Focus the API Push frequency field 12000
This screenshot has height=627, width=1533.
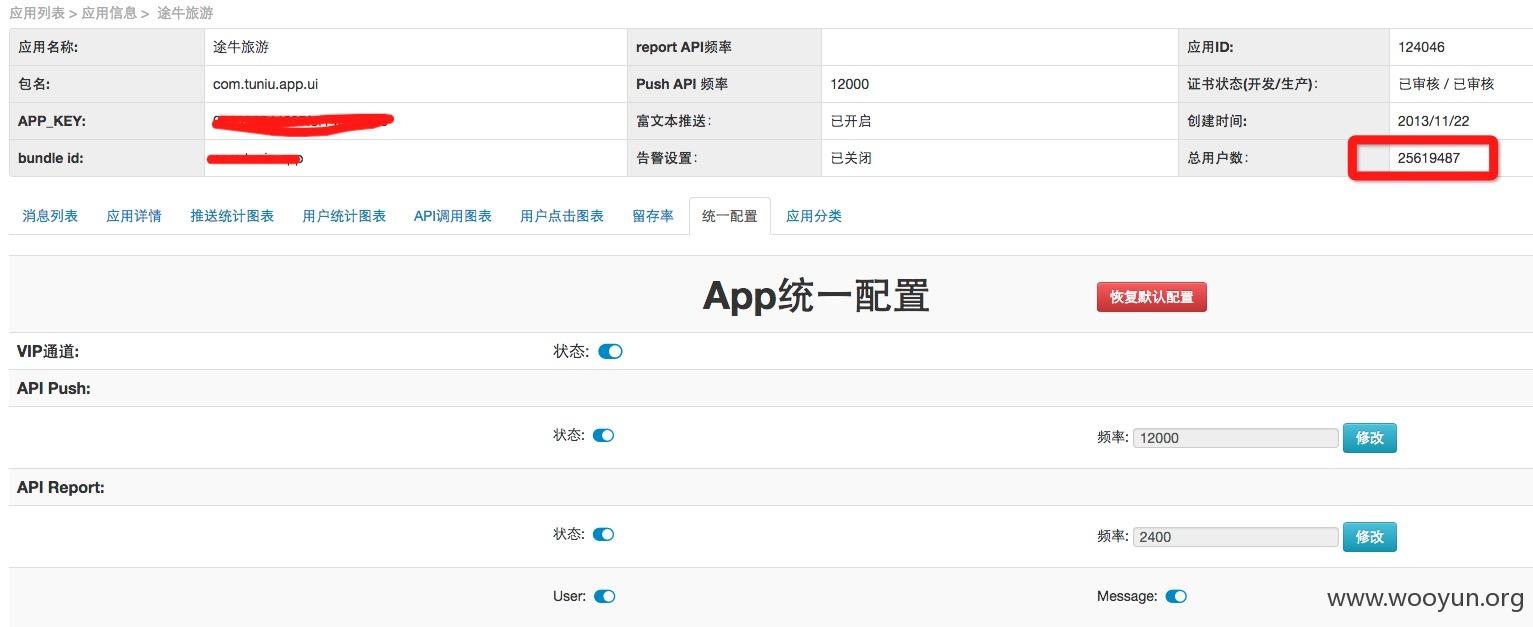tap(1235, 437)
